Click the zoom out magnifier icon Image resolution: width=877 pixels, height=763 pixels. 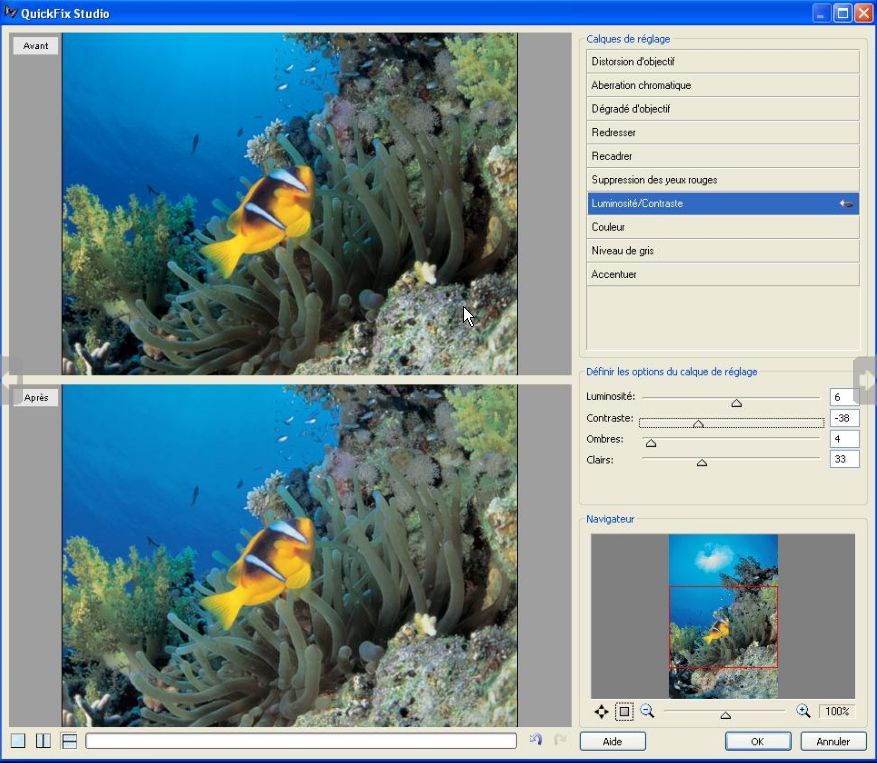pos(647,711)
